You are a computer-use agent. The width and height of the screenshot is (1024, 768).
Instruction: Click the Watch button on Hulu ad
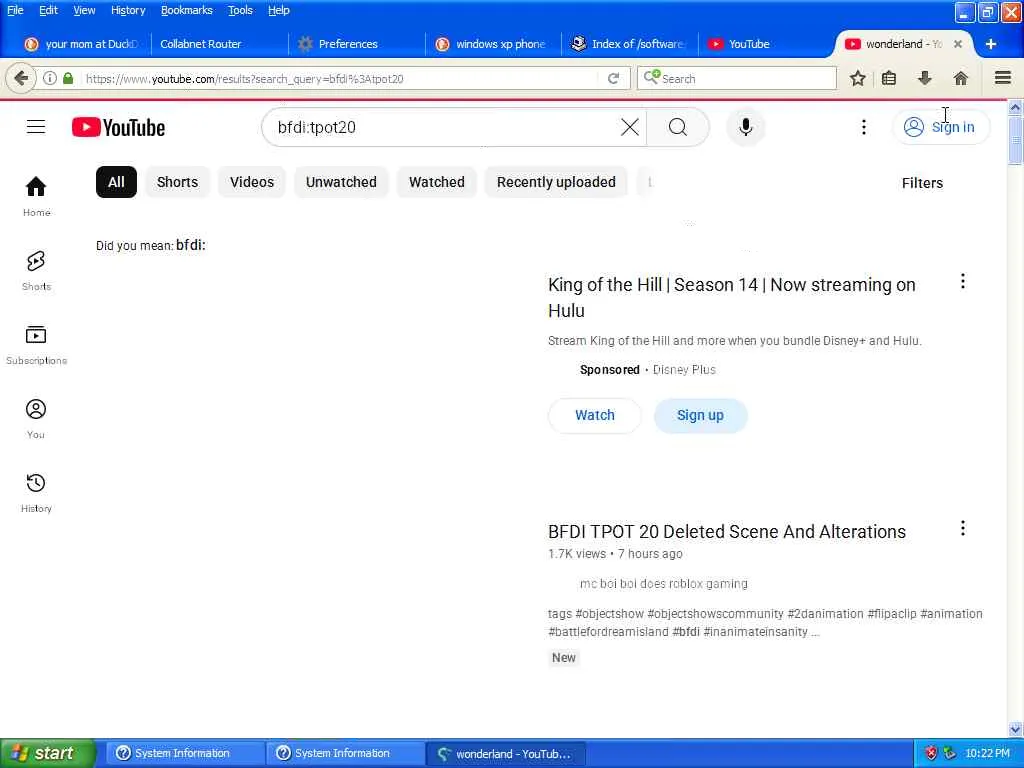tap(594, 415)
